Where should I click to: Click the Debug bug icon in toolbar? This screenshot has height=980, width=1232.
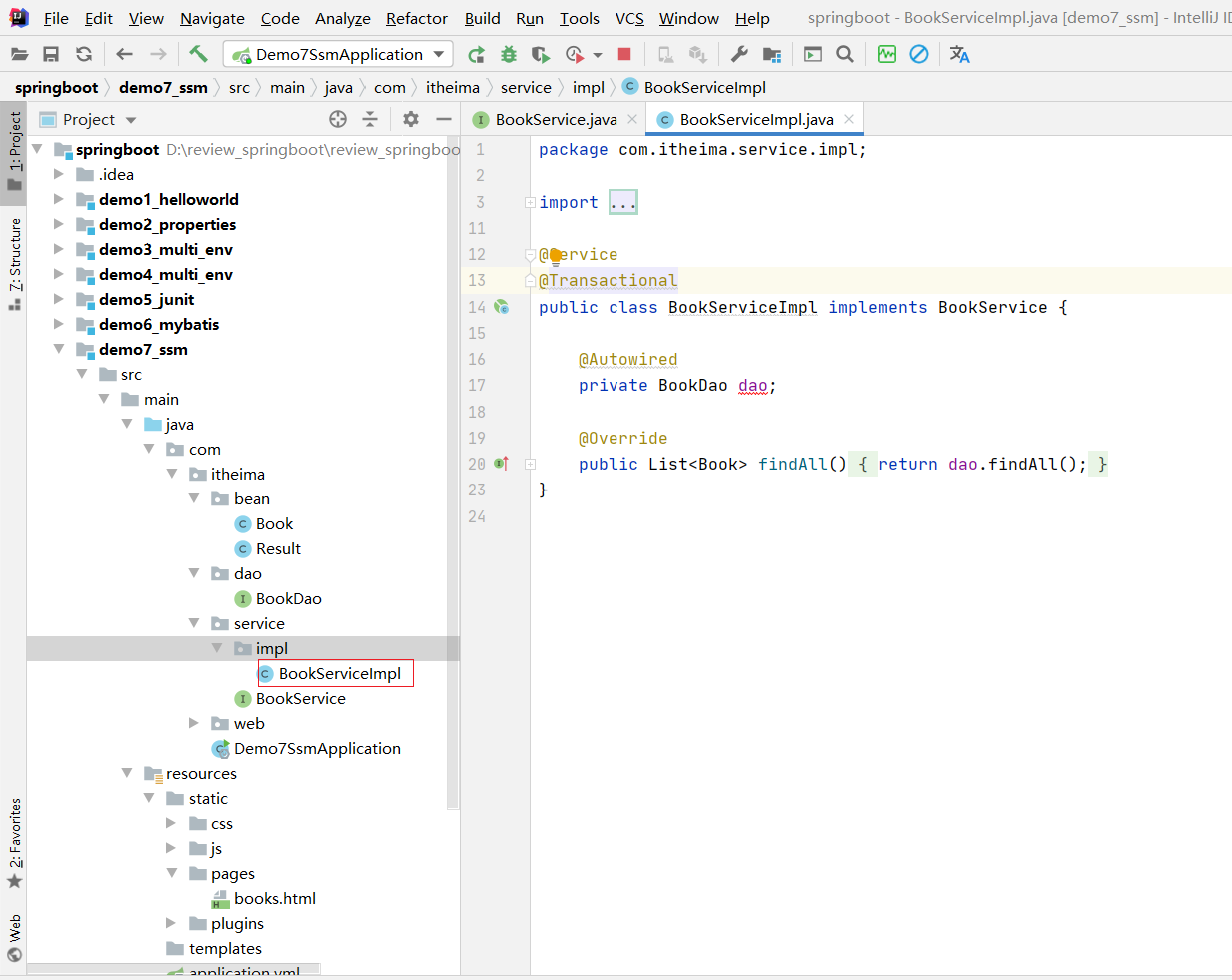pyautogui.click(x=509, y=54)
